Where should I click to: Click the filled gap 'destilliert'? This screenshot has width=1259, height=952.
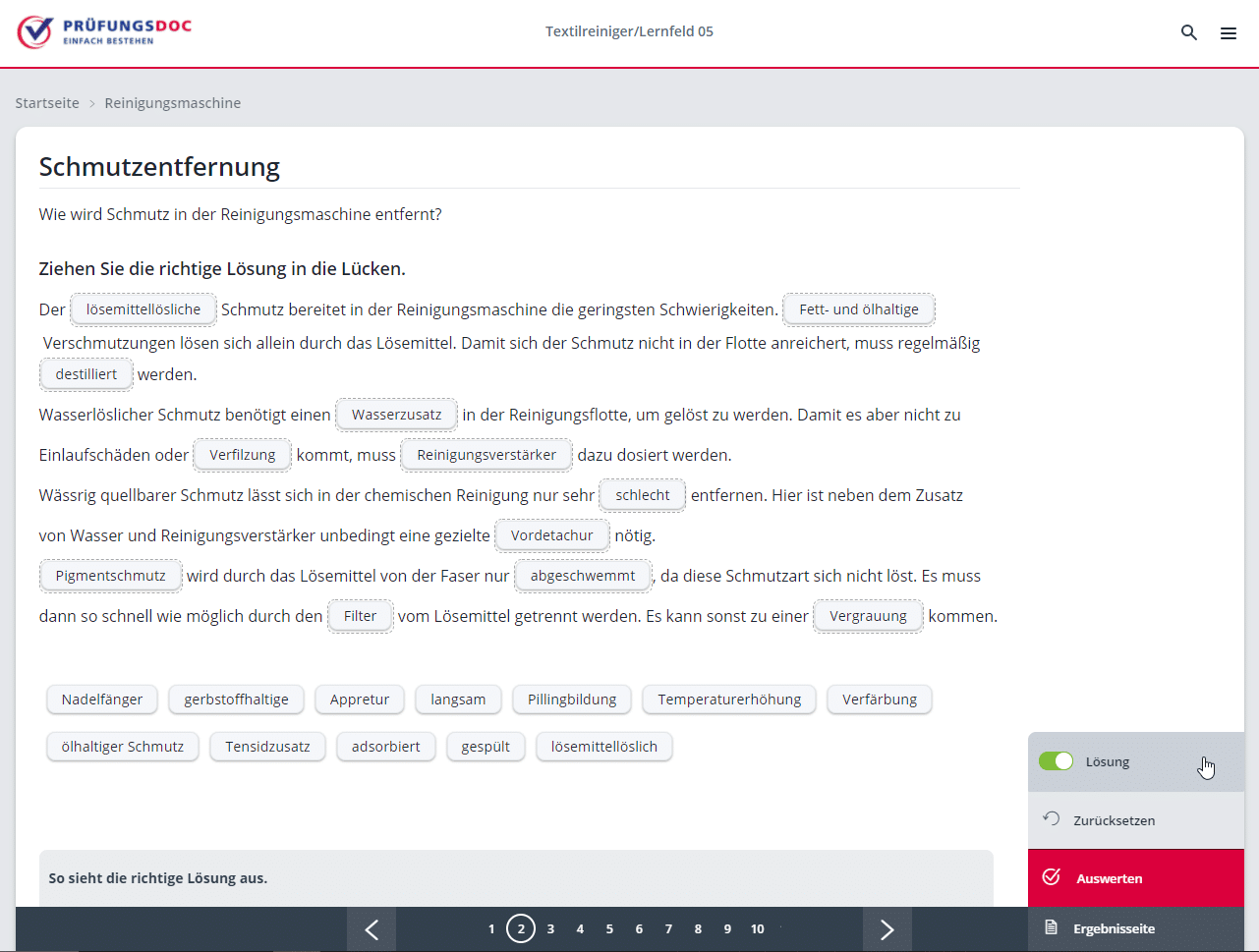tap(86, 374)
